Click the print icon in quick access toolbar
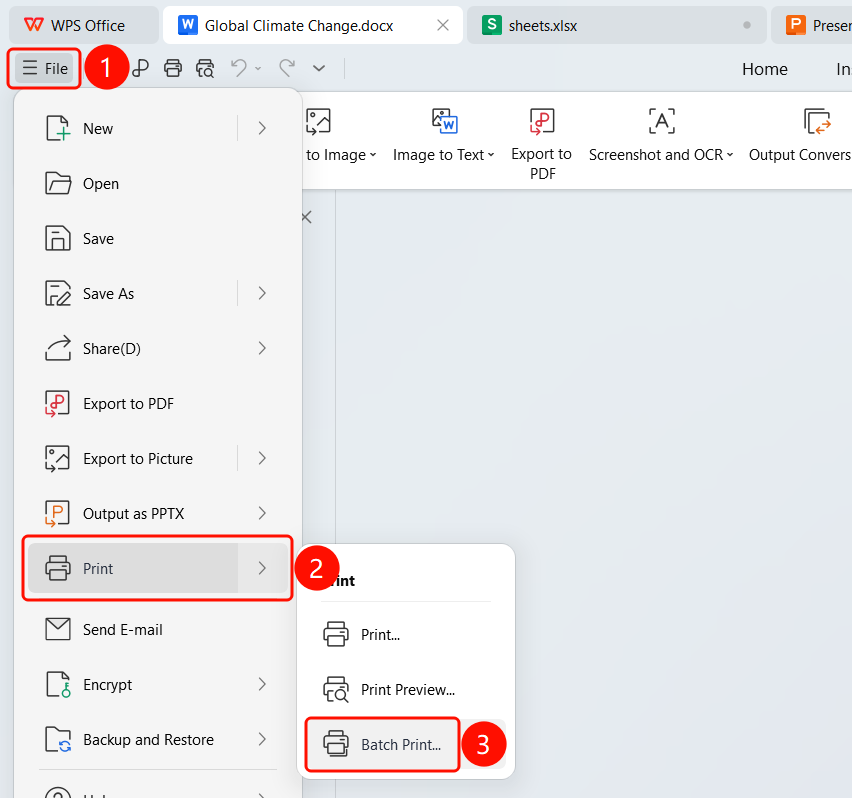The height and width of the screenshot is (798, 852). click(173, 68)
